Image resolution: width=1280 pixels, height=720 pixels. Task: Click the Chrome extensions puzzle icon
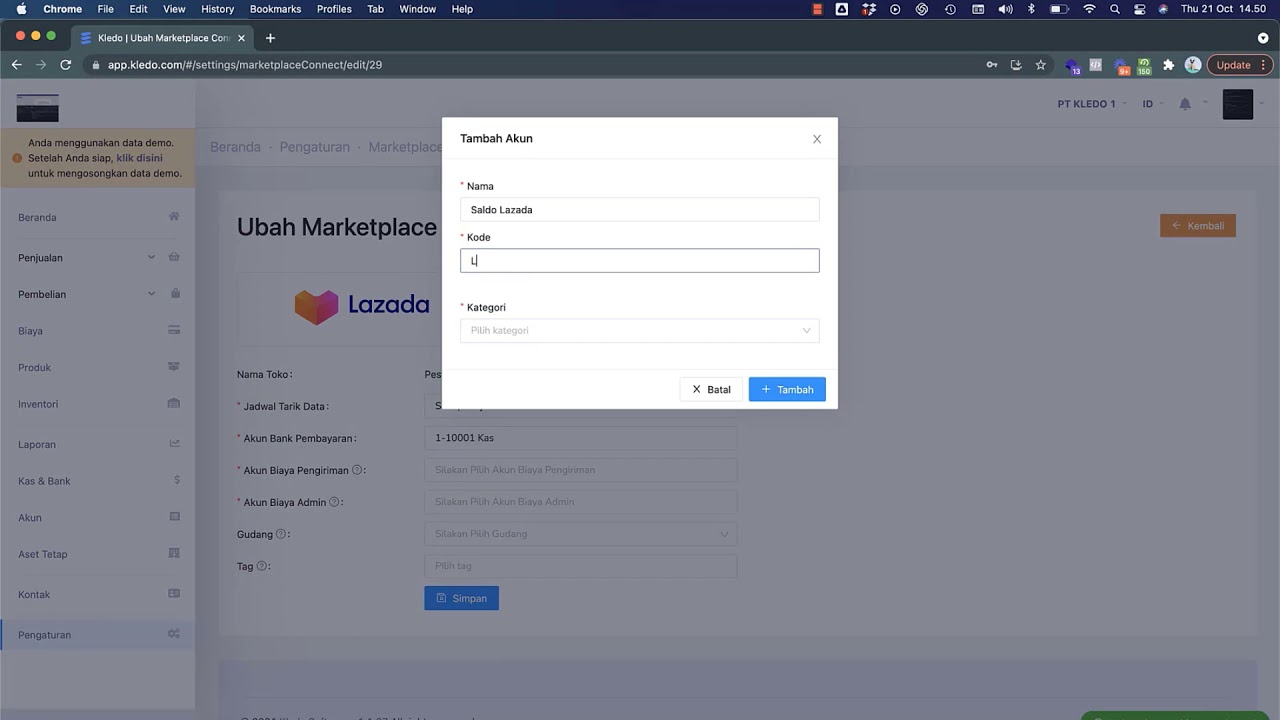tap(1168, 65)
